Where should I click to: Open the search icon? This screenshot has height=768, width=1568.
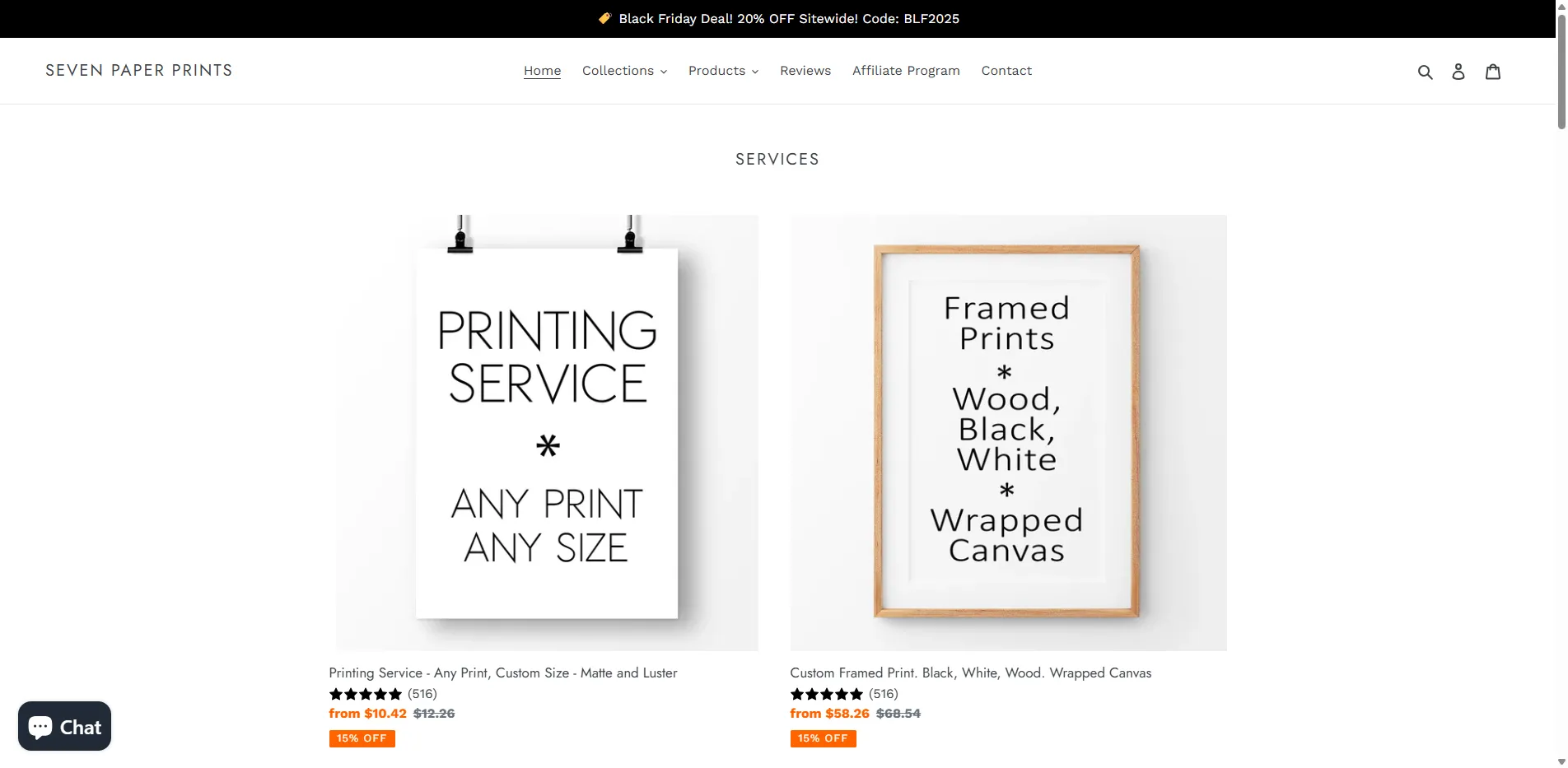(1426, 71)
